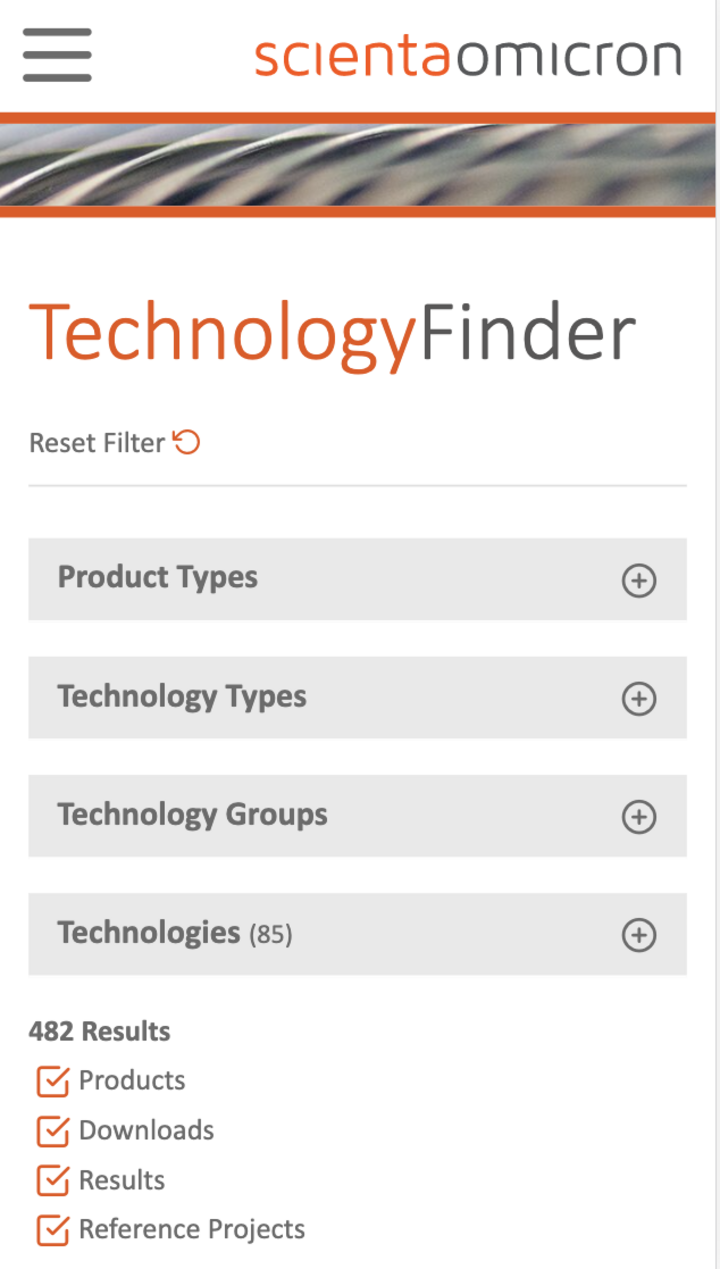Click the TechnologyFinder page heading
The height and width of the screenshot is (1269, 720).
[332, 333]
